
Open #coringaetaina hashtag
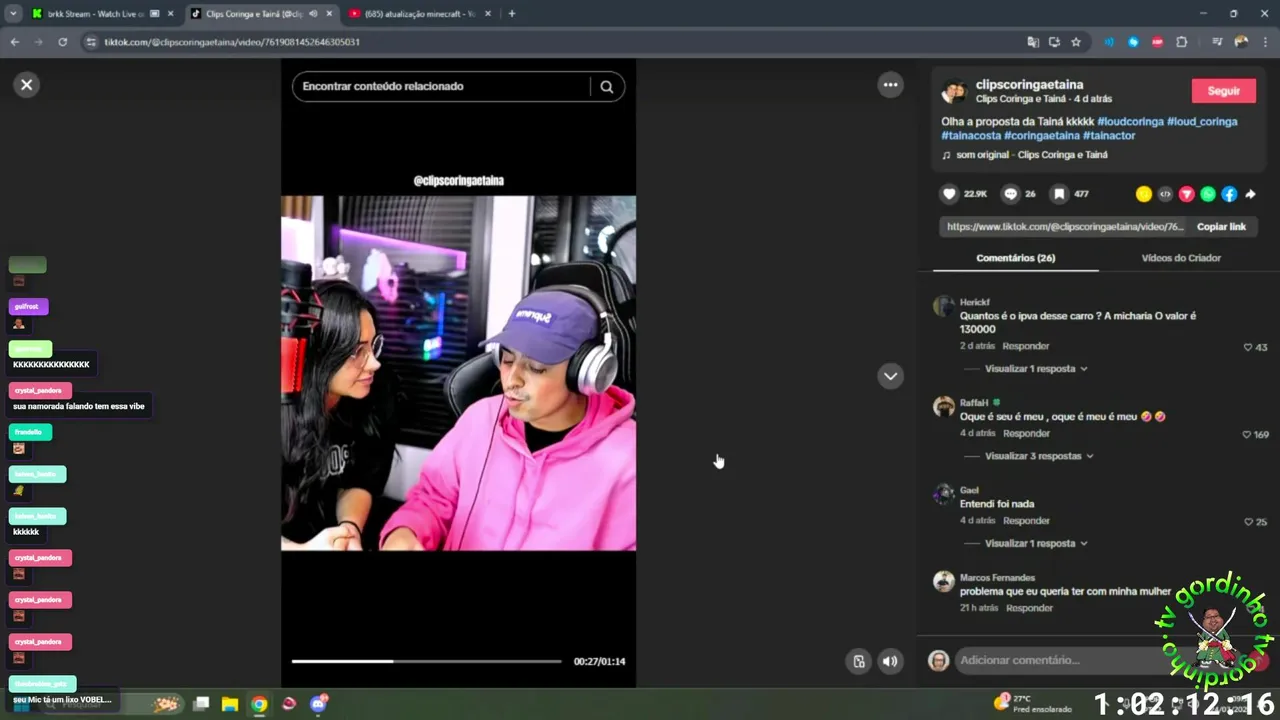click(x=1042, y=136)
